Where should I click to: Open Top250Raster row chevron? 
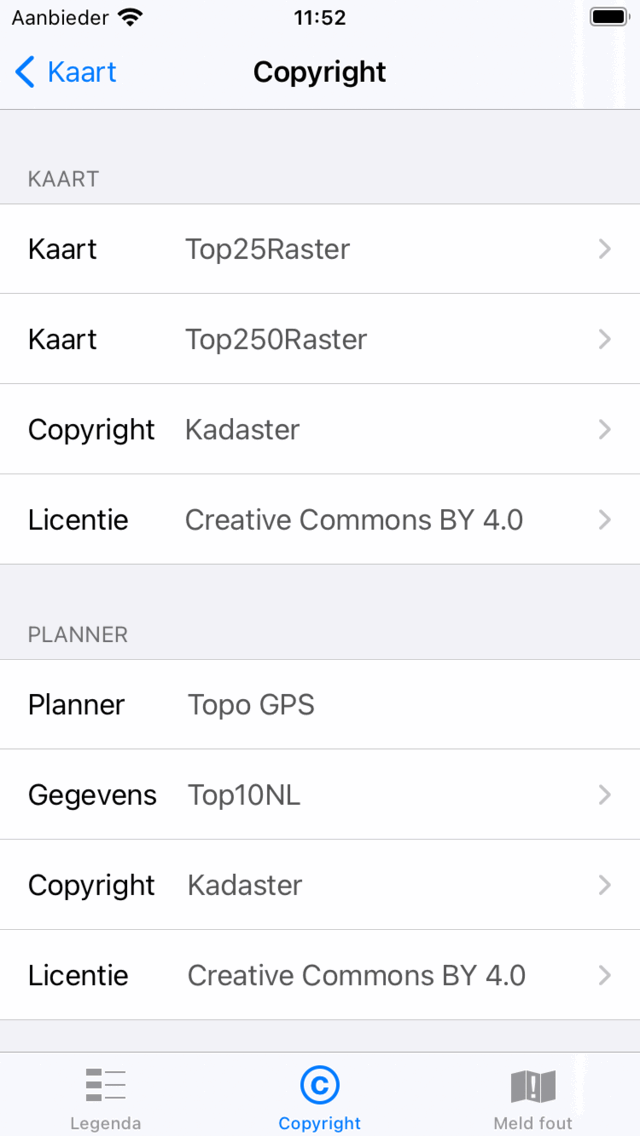point(604,339)
